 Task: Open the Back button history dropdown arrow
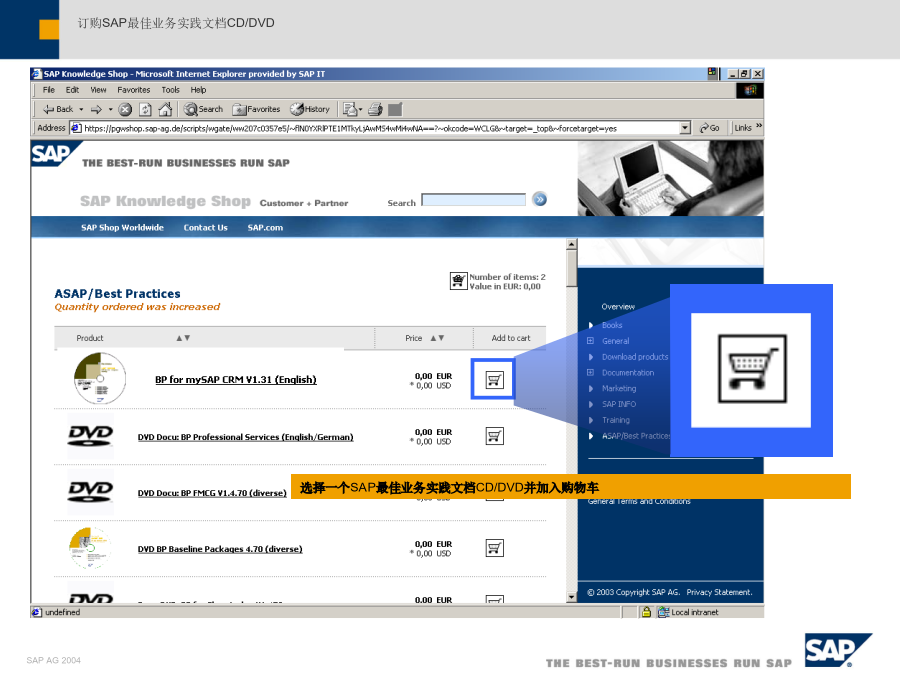pos(81,109)
